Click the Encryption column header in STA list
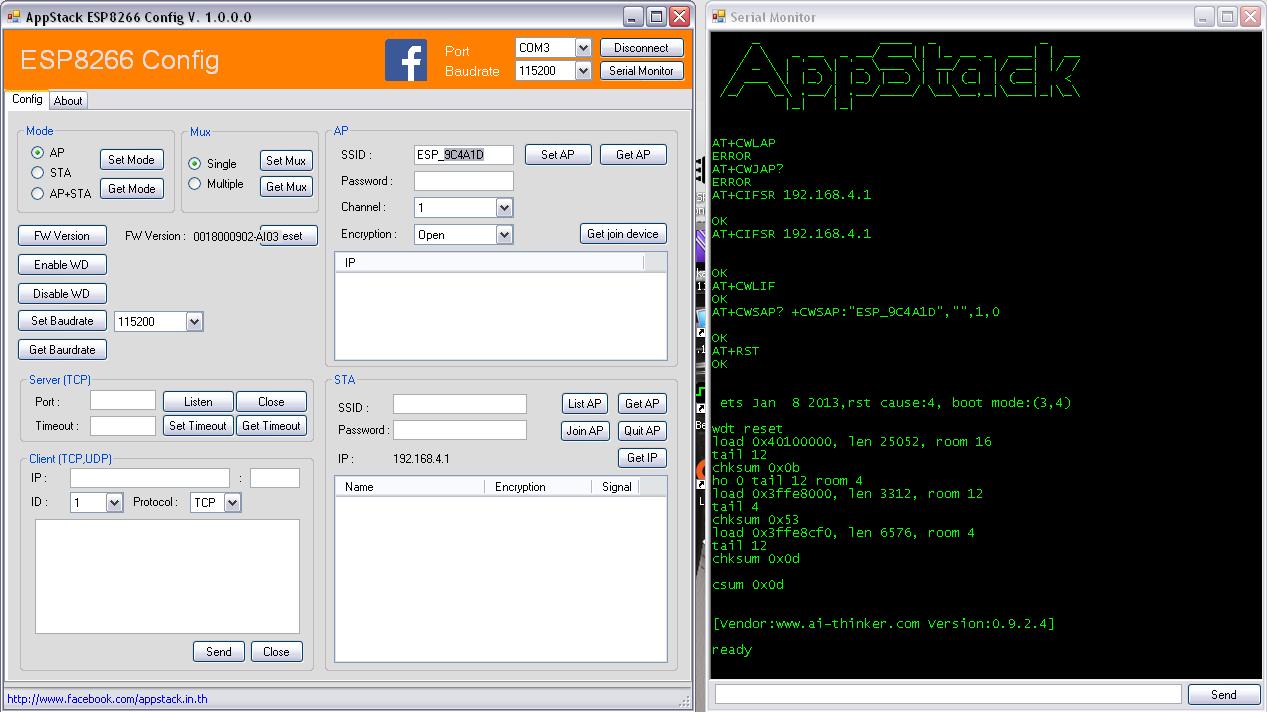Screen dimensions: 1267x712 tap(537, 487)
